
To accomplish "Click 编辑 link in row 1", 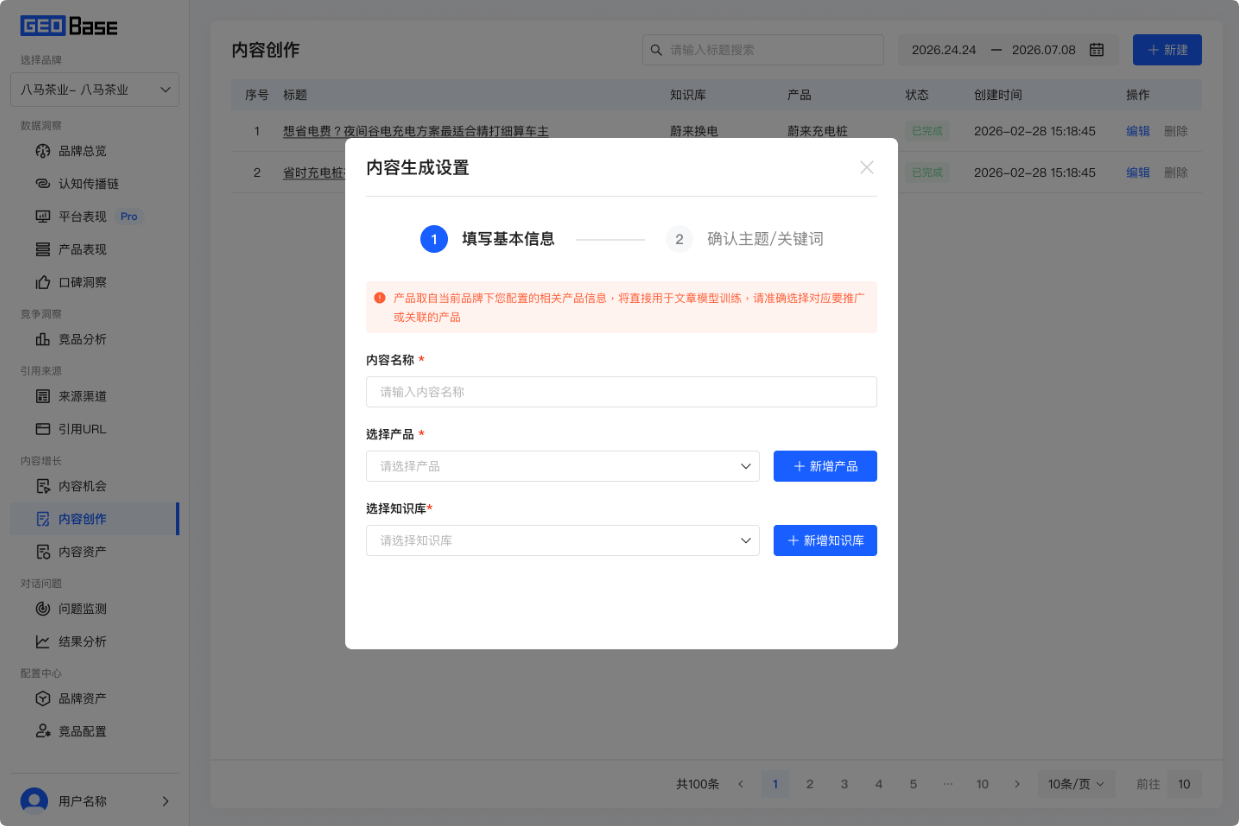I will pos(1138,131).
